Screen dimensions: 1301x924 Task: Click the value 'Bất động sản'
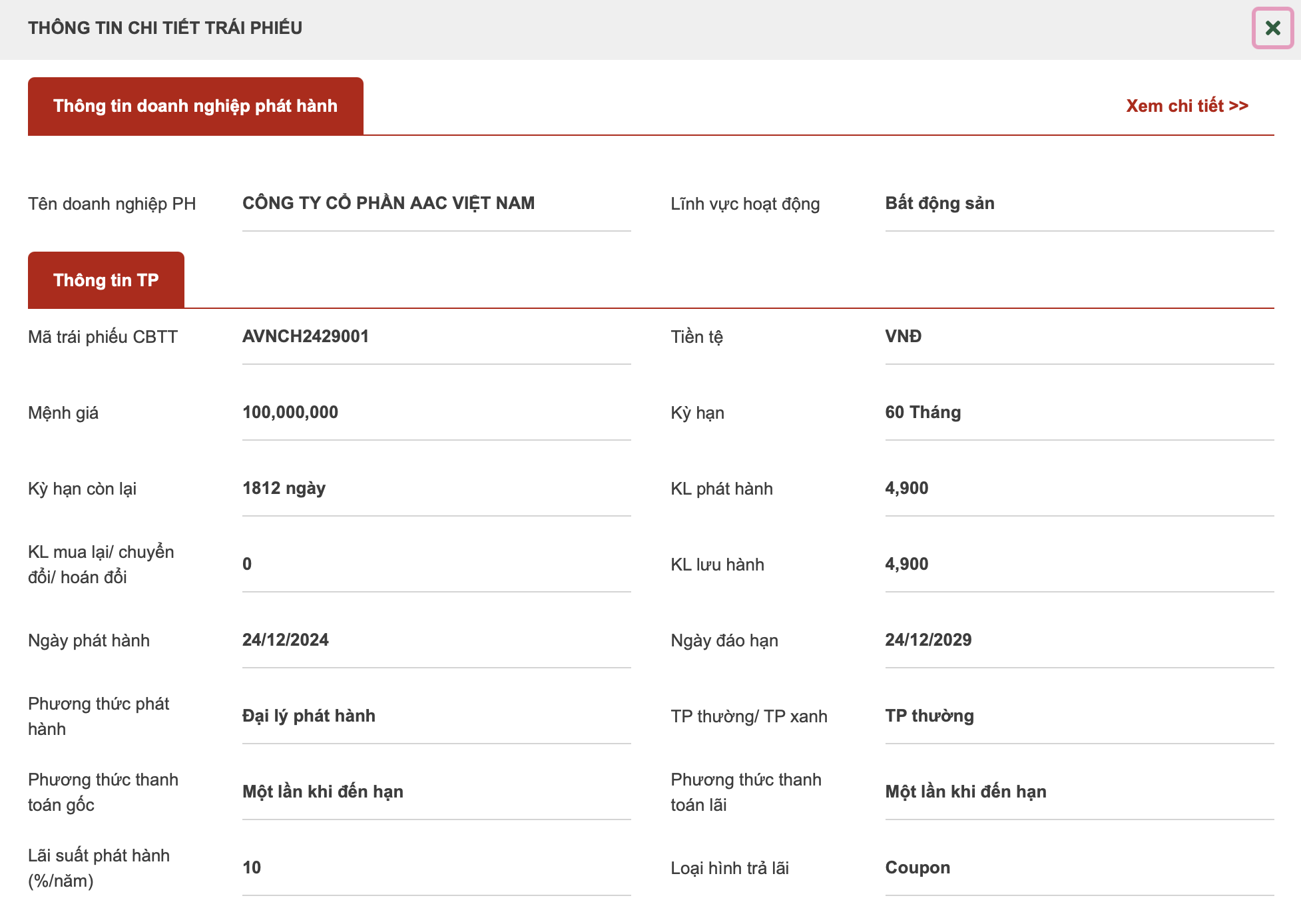[x=939, y=203]
